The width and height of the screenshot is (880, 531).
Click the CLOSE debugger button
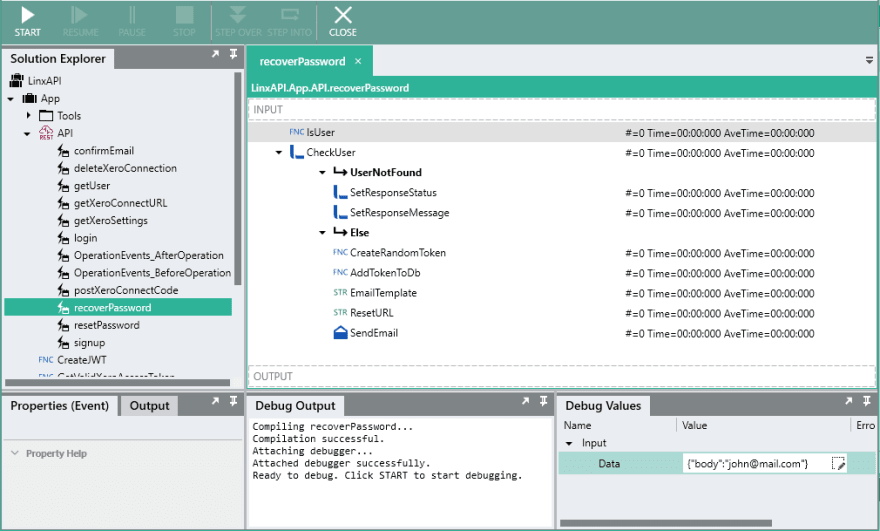(343, 21)
